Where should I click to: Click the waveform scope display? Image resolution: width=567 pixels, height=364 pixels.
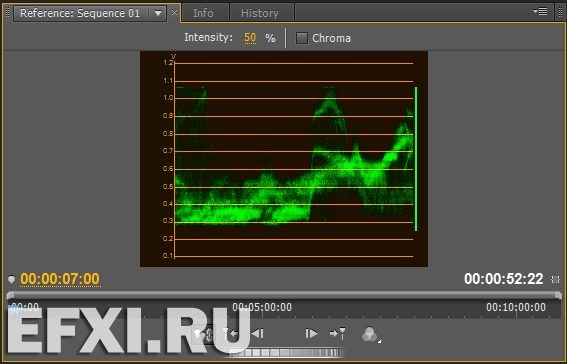(x=284, y=159)
